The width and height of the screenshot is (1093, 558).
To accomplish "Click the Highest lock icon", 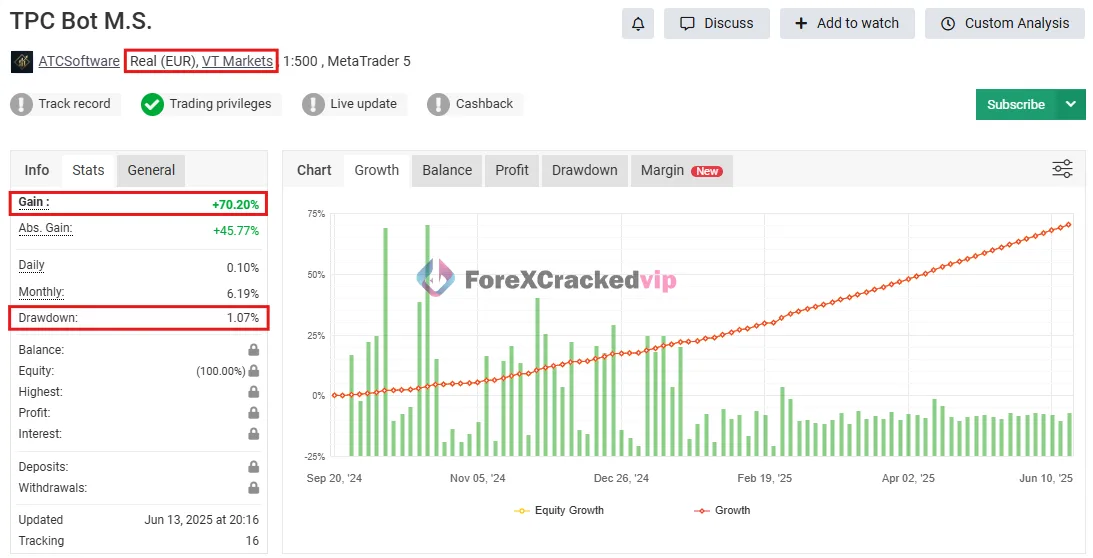I will pyautogui.click(x=254, y=391).
